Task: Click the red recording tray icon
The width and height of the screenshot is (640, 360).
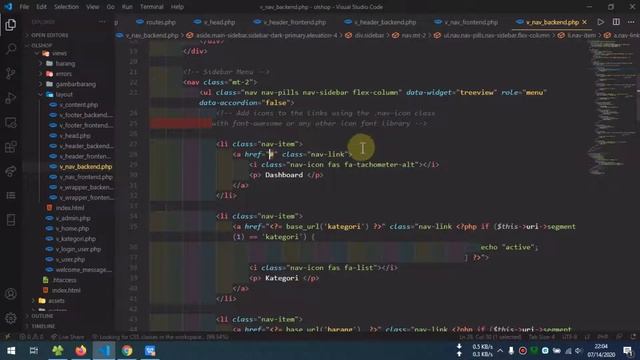Action: [x=522, y=351]
